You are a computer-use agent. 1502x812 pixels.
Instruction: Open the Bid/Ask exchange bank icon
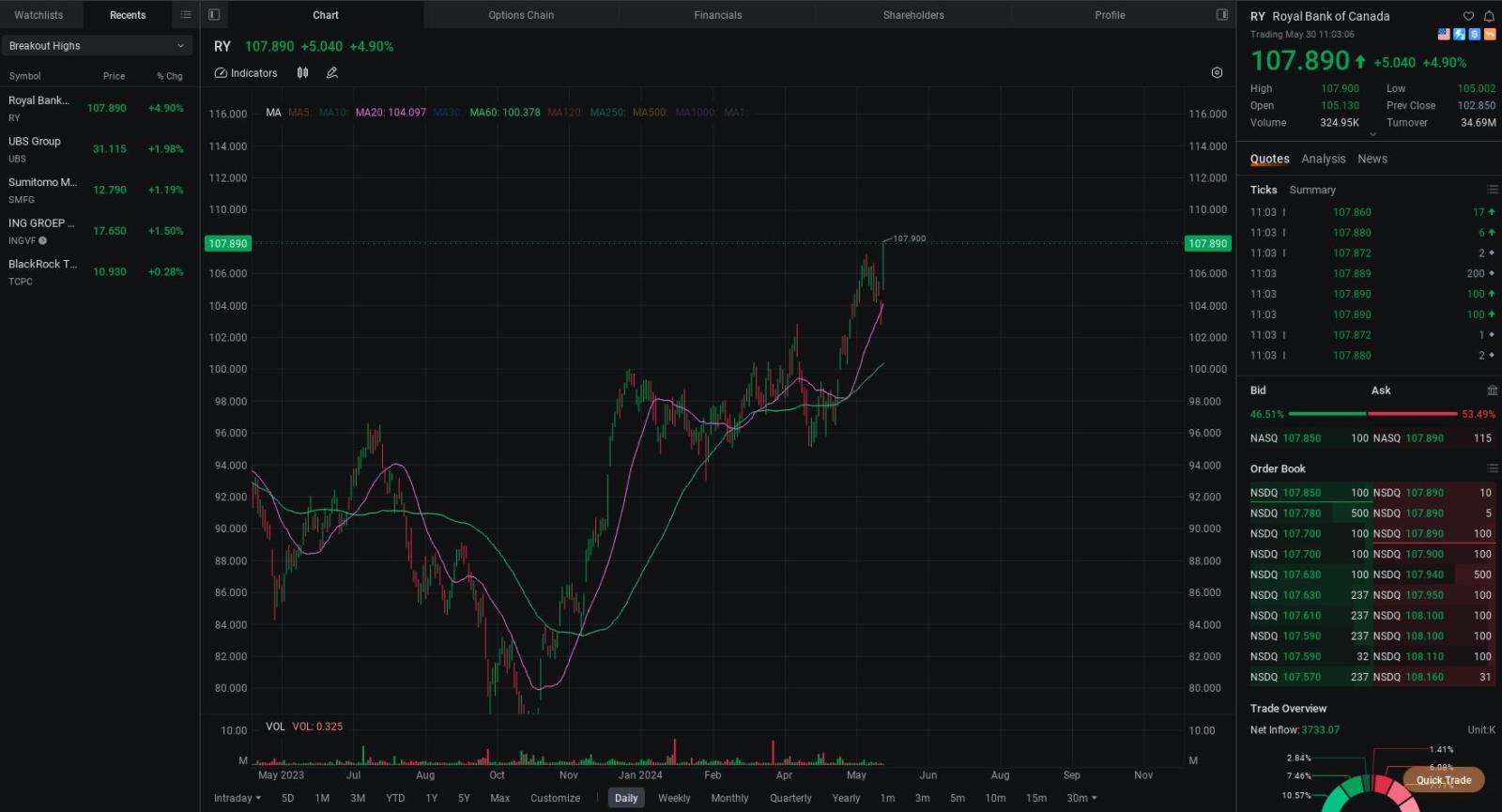coord(1493,391)
